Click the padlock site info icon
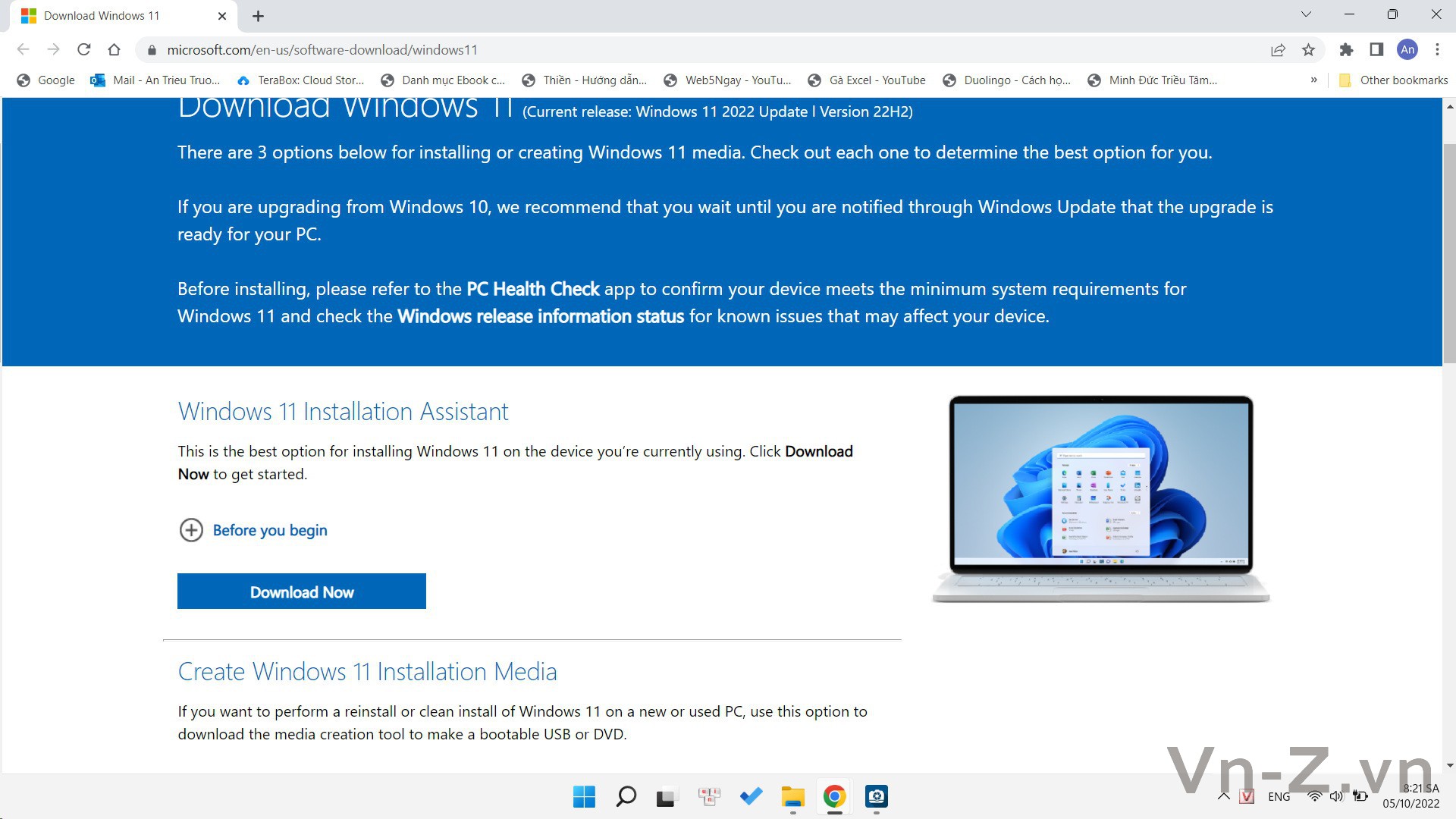This screenshot has height=819, width=1456. pos(152,50)
